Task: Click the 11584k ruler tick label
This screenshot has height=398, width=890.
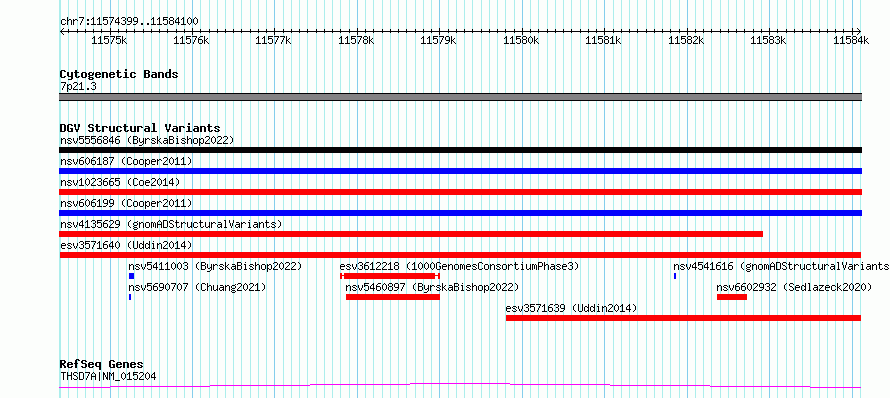Action: click(851, 40)
